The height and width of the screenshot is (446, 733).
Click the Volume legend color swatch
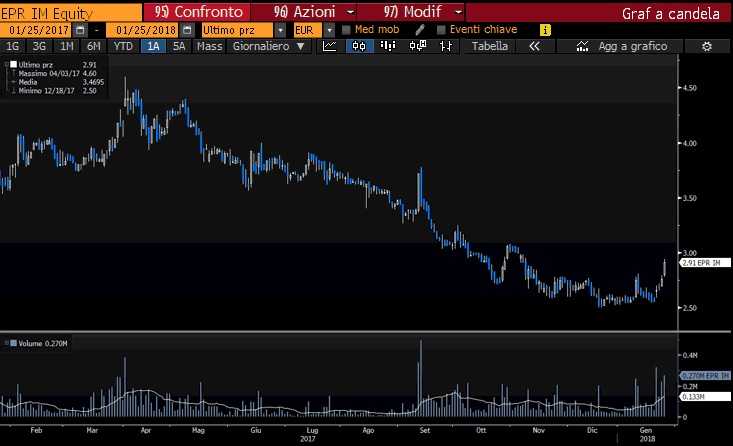[13, 343]
